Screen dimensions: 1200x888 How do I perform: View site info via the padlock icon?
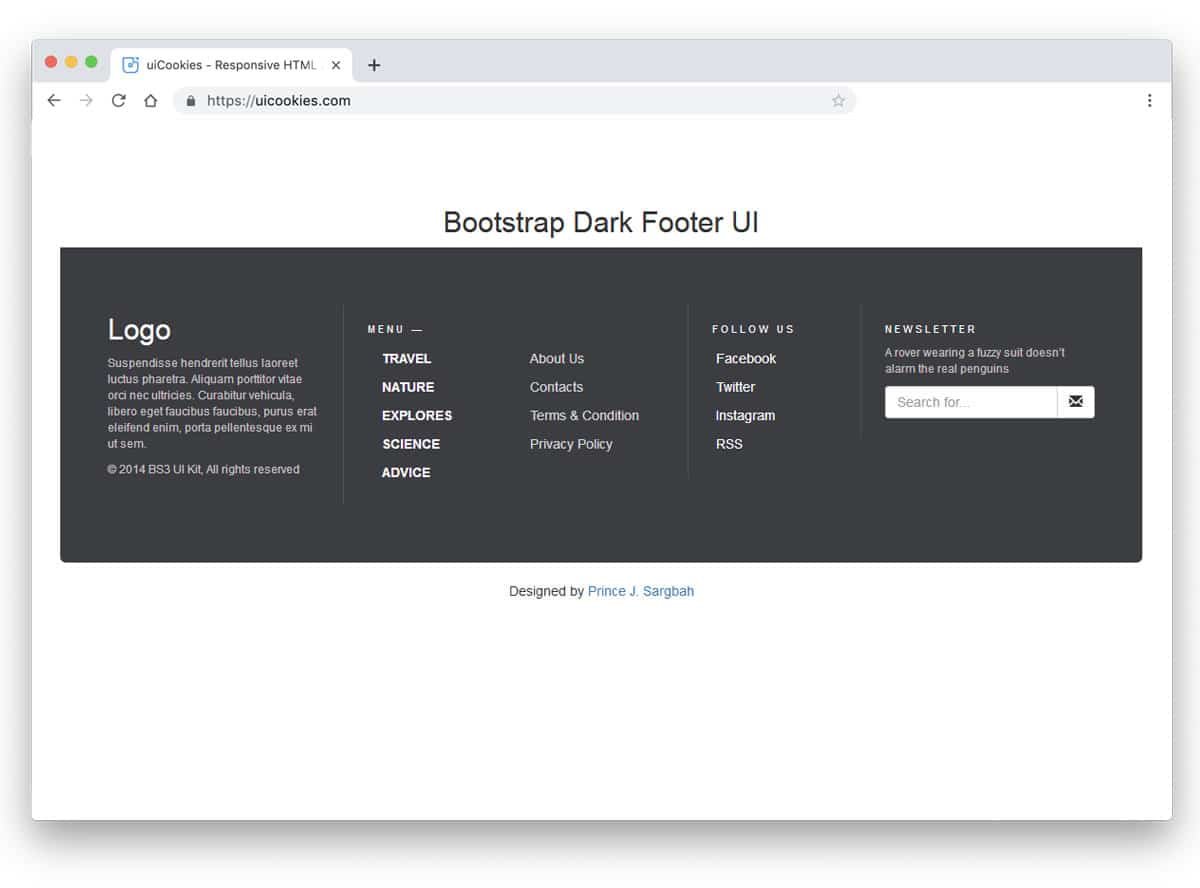pyautogui.click(x=191, y=100)
